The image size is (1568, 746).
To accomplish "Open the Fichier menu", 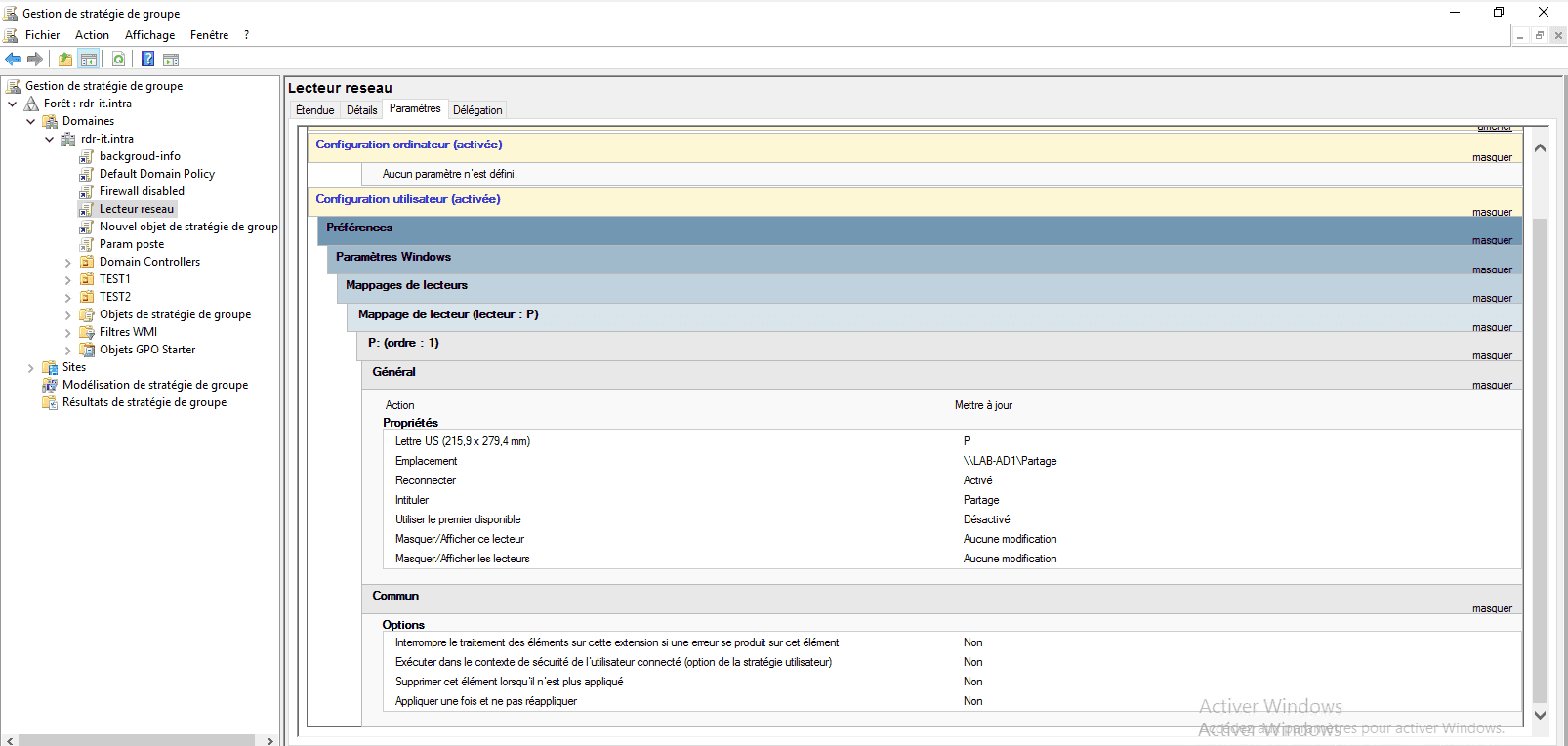I will coord(42,35).
